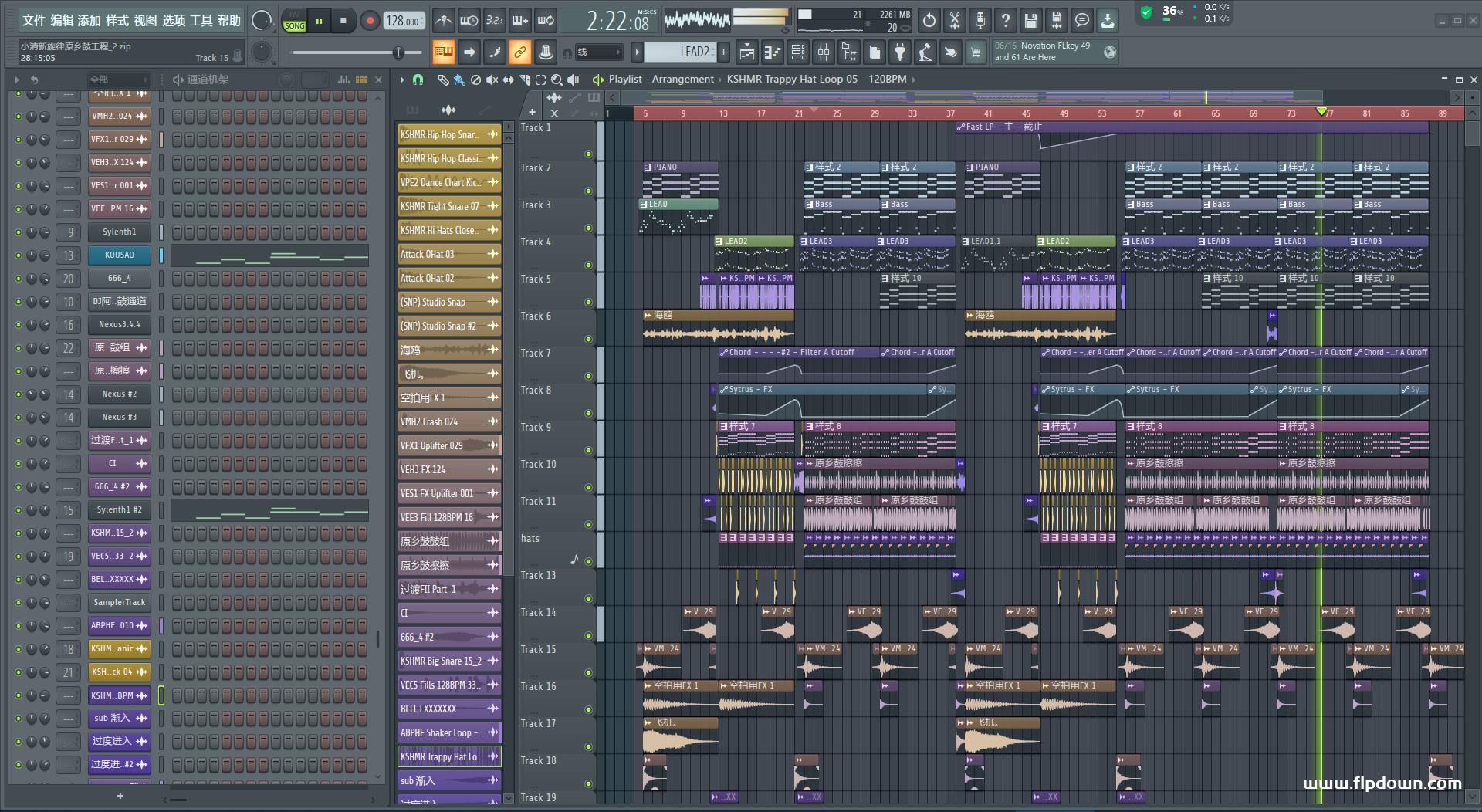Screen dimensions: 1482x812
Task: Select the playlist Paint brush tool
Action: tap(459, 80)
